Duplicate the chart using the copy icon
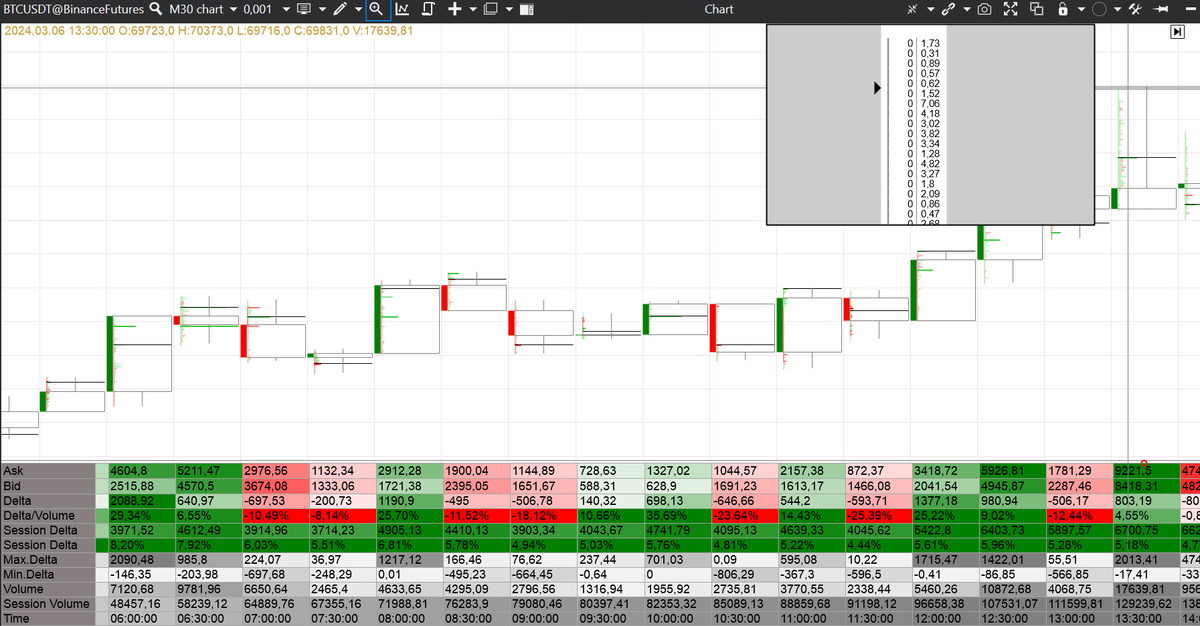This screenshot has width=1200, height=626. click(x=1037, y=9)
